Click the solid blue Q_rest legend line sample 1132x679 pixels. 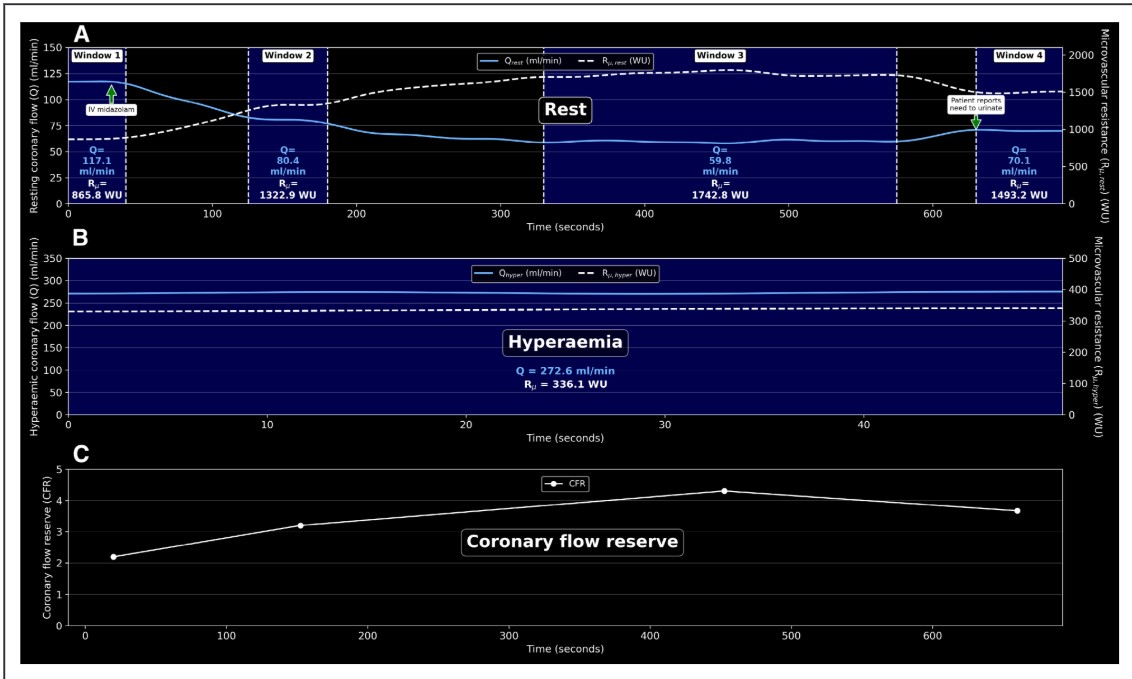coord(490,61)
